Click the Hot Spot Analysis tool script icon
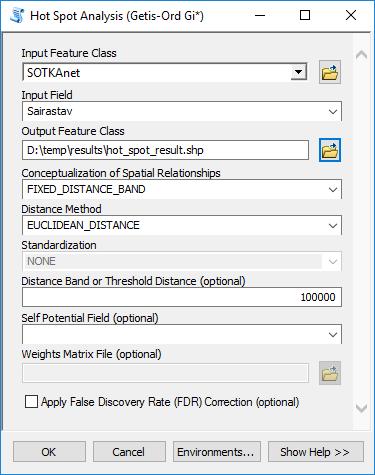375x475 pixels. (x=17, y=16)
